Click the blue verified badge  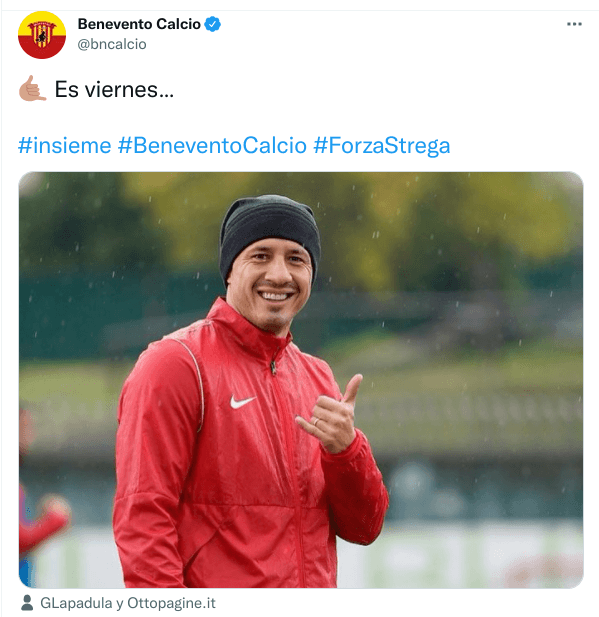click(x=213, y=24)
